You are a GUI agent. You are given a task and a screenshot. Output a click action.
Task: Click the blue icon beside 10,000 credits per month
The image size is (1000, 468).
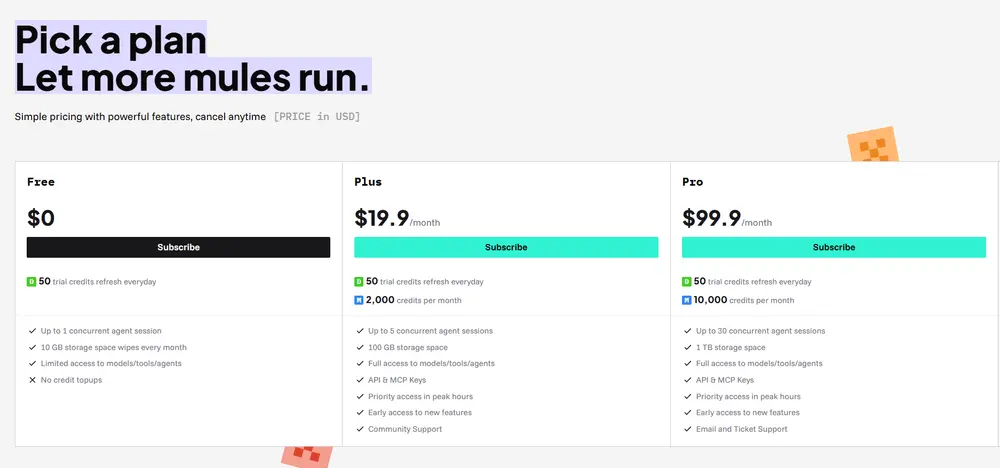[x=687, y=300]
